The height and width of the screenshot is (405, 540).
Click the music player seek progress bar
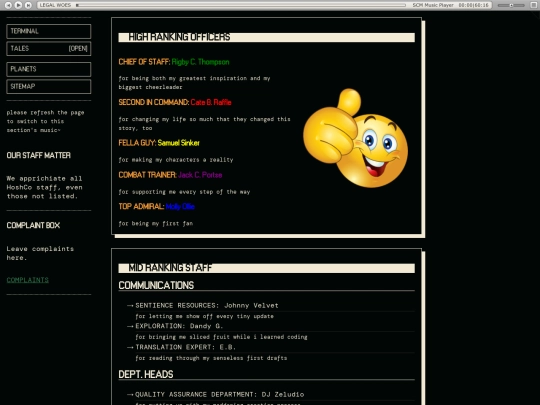241,5
